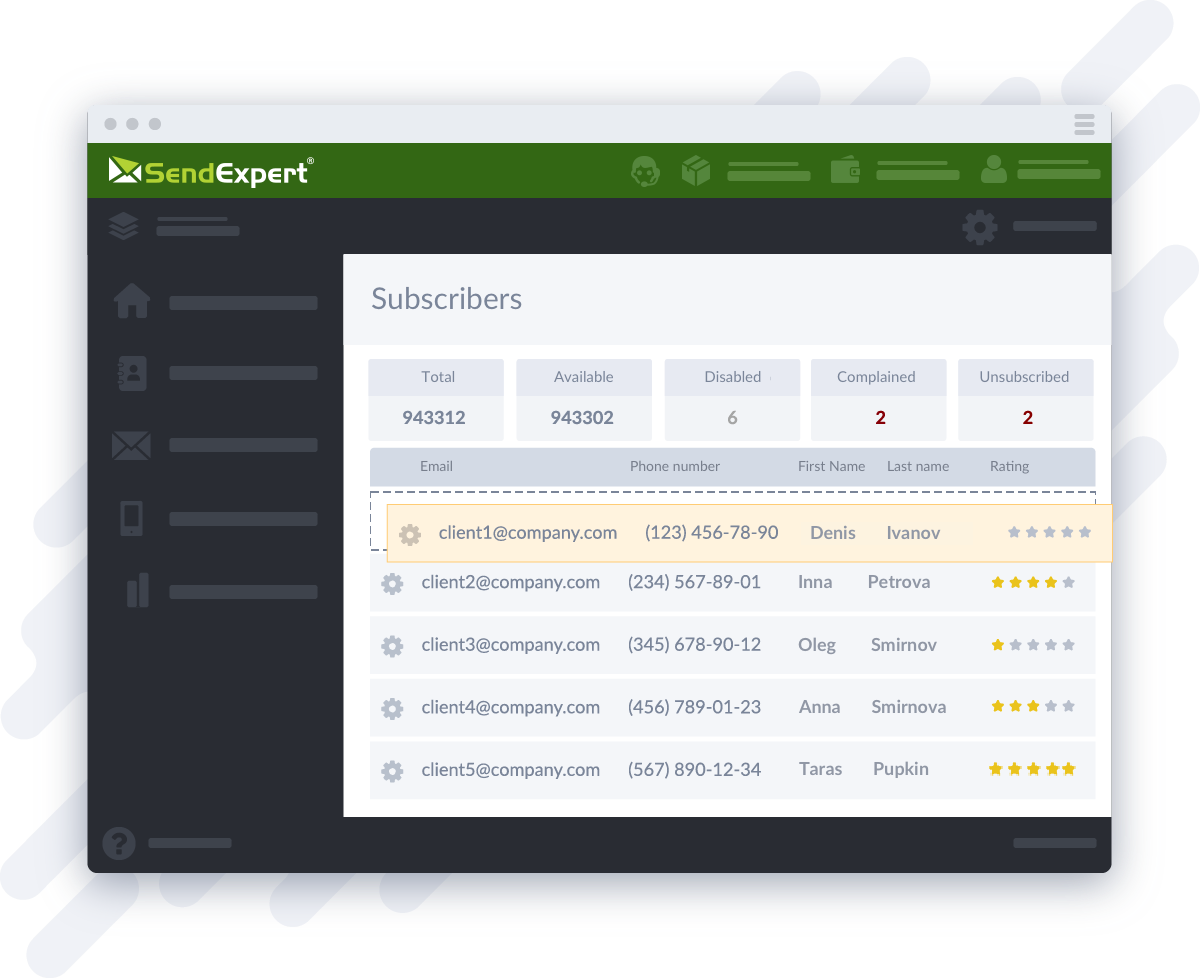Click the wallet icon in green header
This screenshot has width=1200, height=978.
845,171
